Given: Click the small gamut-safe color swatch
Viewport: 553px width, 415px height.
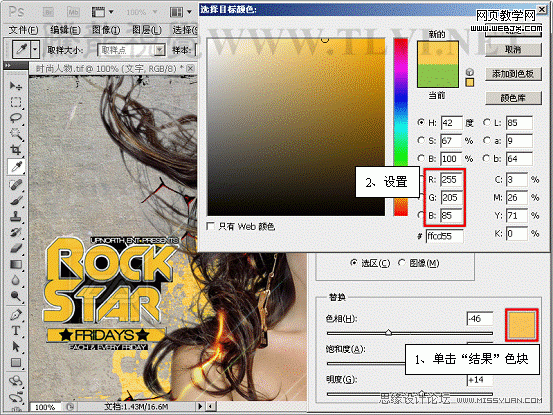Looking at the screenshot, I should click(469, 83).
